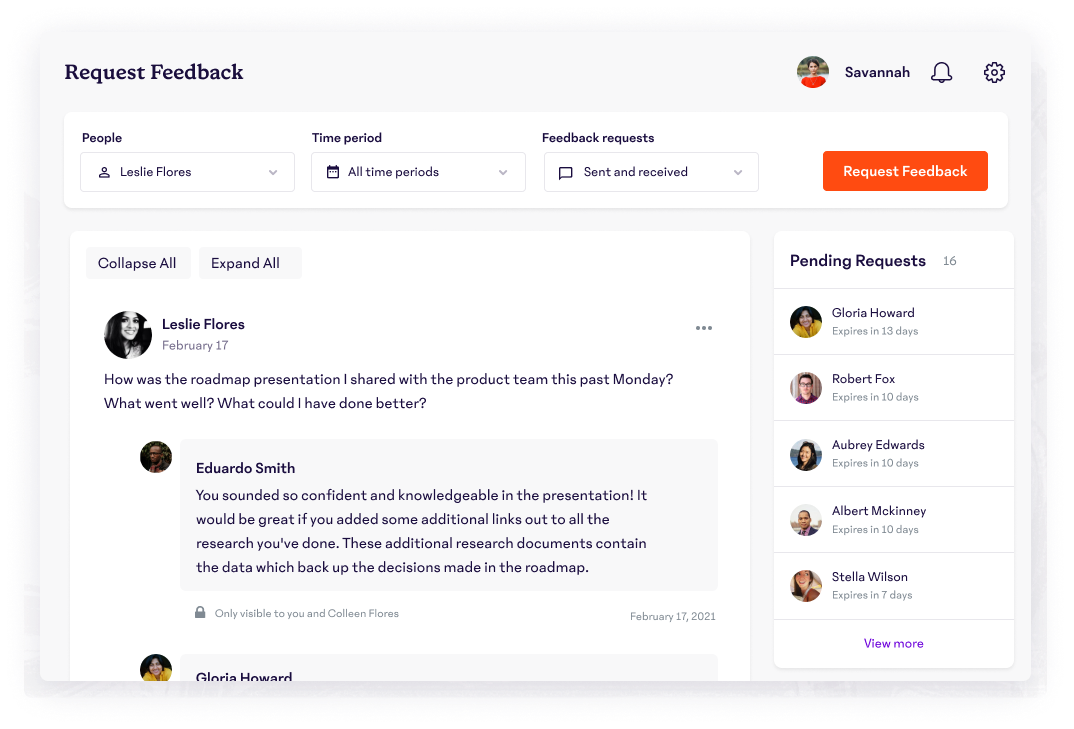Click the person icon in the People filter
Viewport: 1074px width, 729px height.
104,172
